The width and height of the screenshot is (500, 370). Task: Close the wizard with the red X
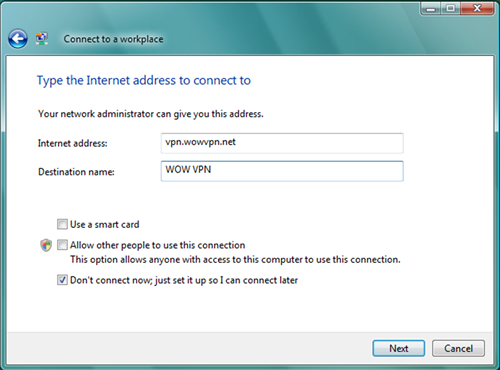tap(477, 9)
